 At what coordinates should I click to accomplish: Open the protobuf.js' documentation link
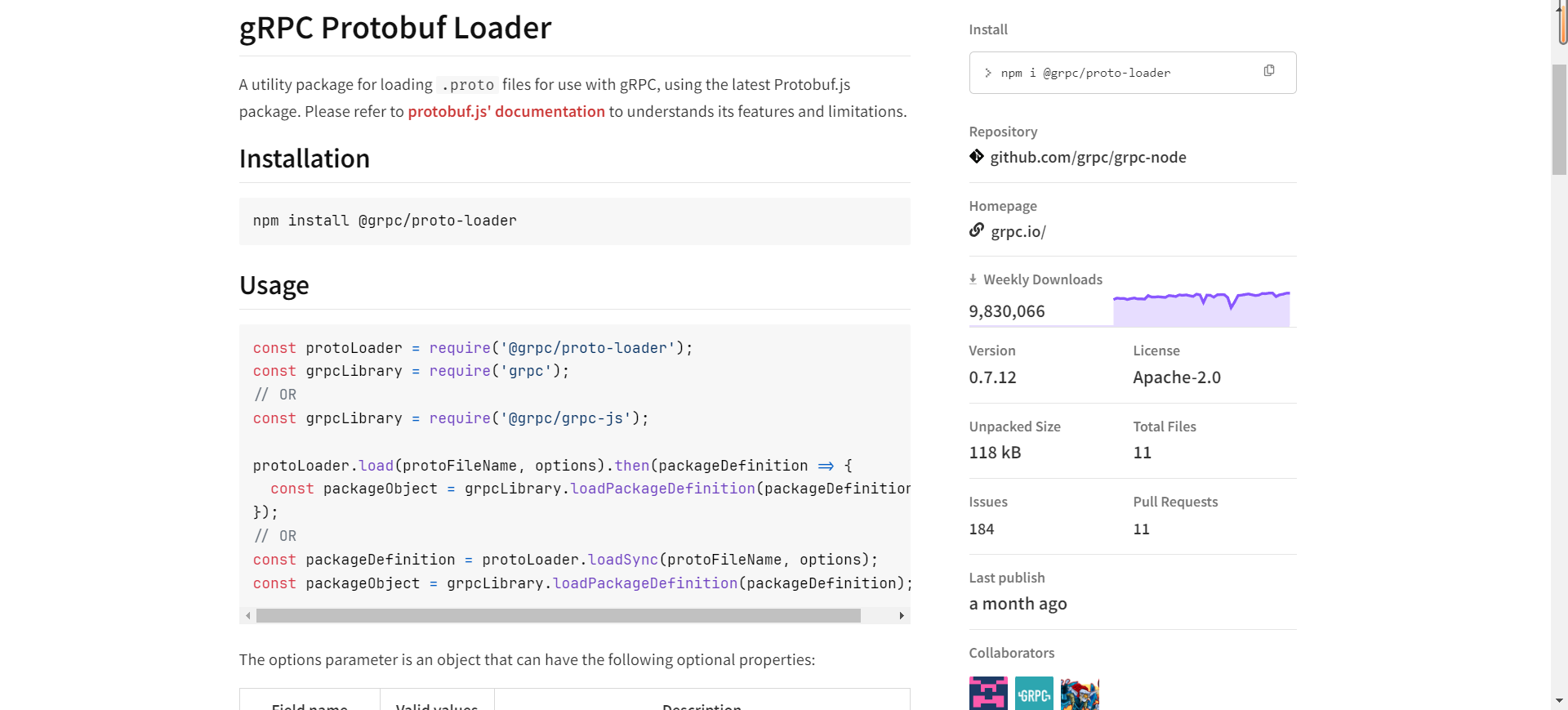(506, 111)
